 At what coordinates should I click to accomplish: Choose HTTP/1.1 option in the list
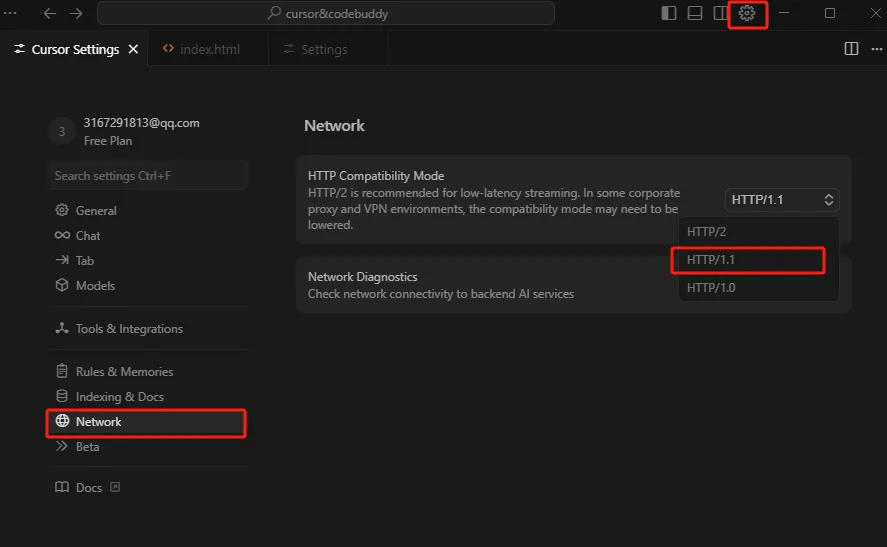point(748,260)
